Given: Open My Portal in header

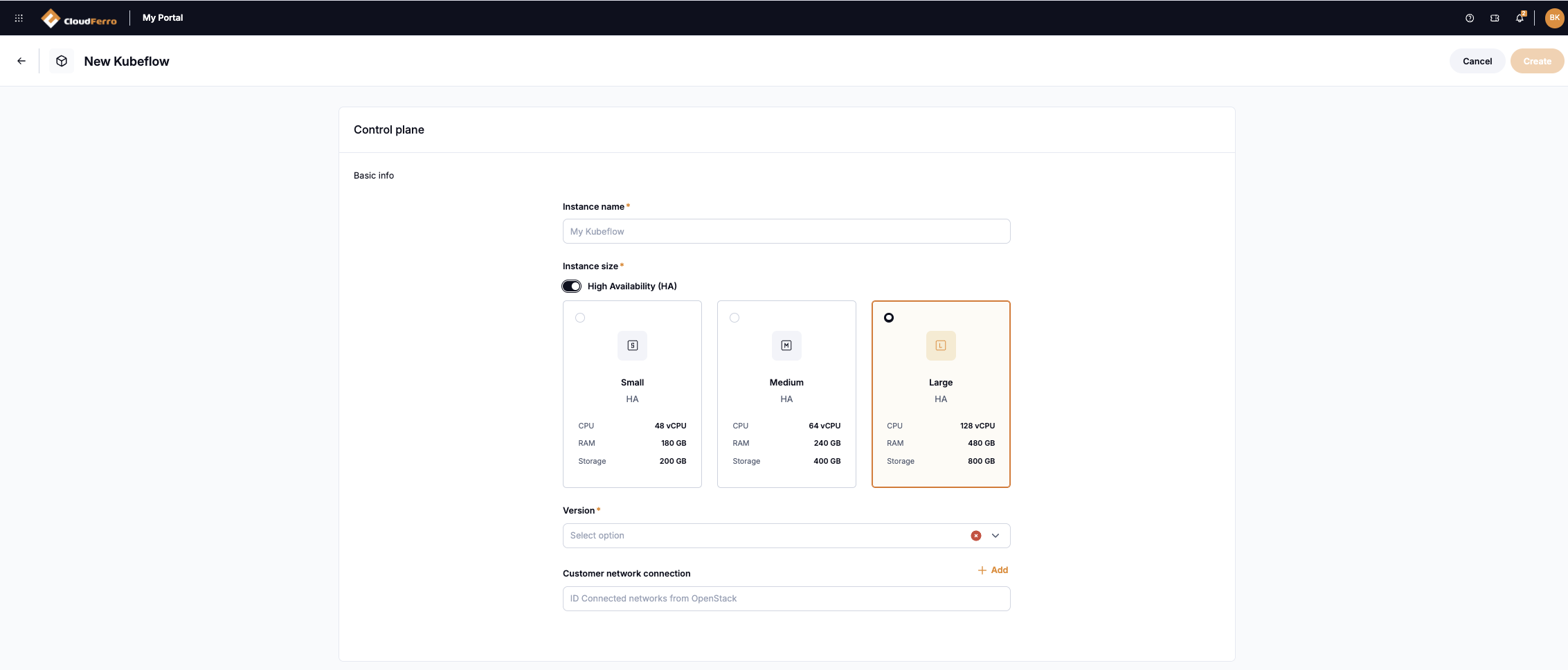Looking at the screenshot, I should [163, 18].
